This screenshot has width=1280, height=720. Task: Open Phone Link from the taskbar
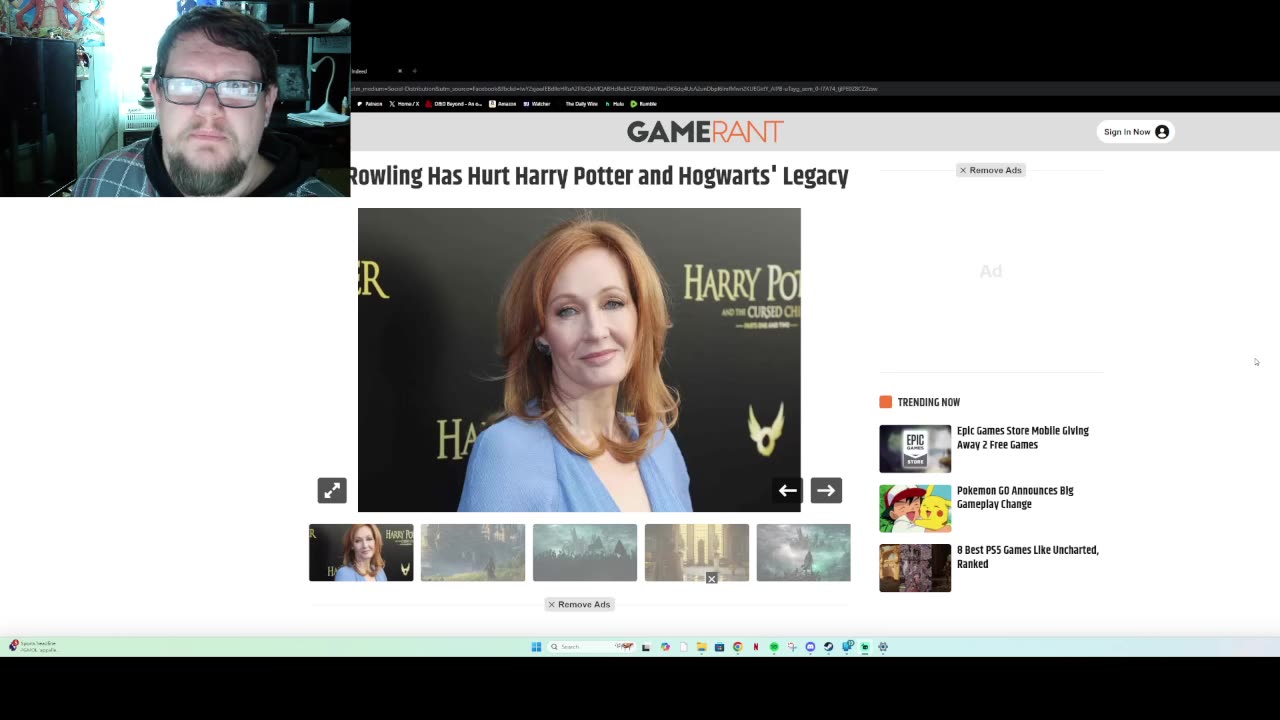point(847,646)
